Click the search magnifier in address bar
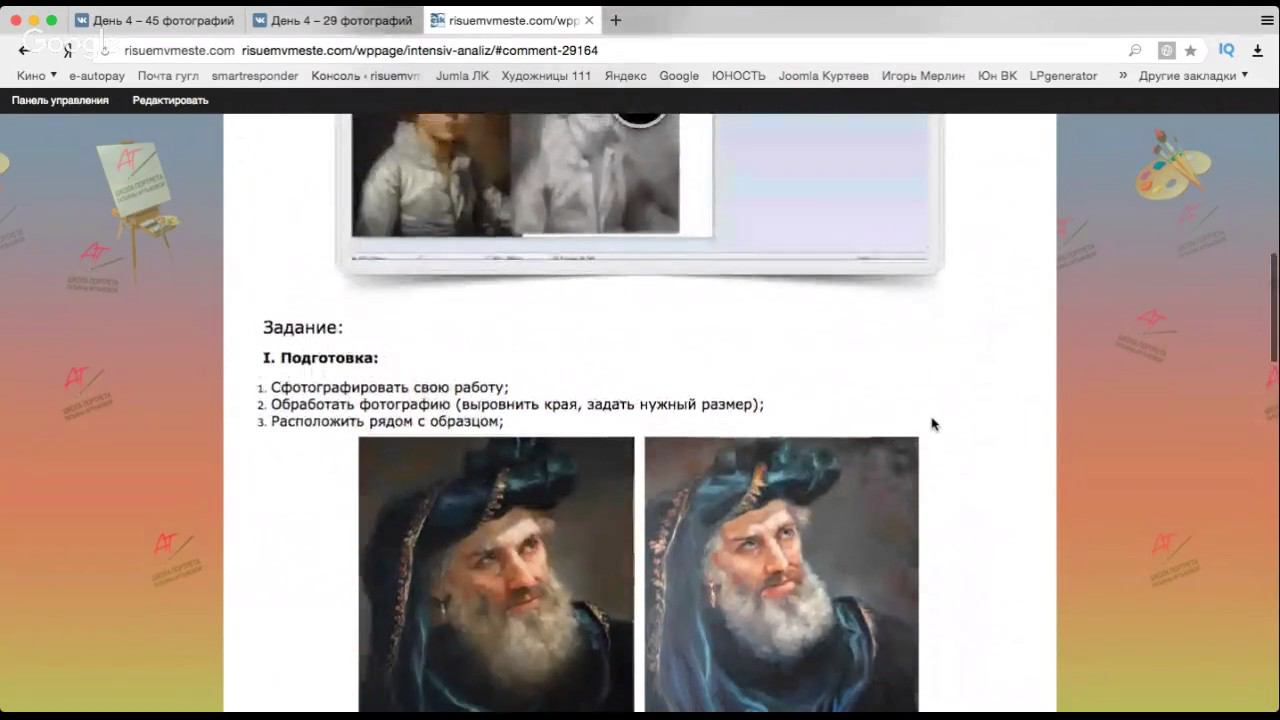Image resolution: width=1280 pixels, height=720 pixels. click(x=1135, y=50)
